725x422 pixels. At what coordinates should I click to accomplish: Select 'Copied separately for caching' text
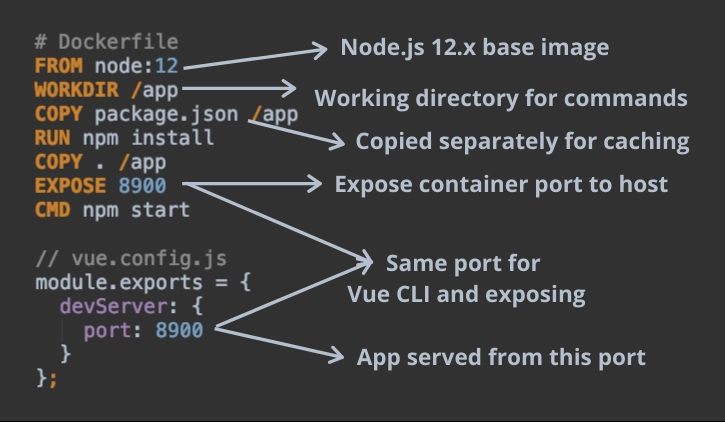(522, 141)
